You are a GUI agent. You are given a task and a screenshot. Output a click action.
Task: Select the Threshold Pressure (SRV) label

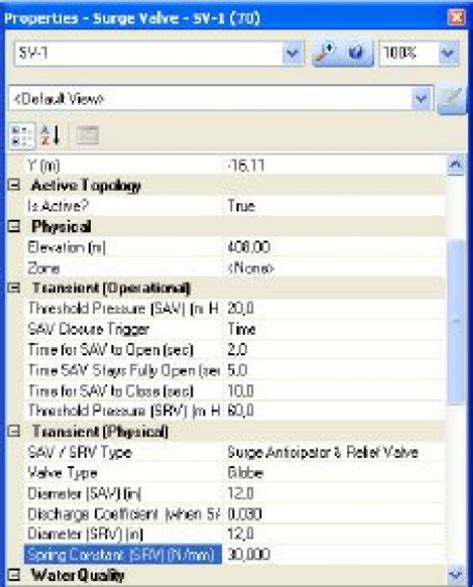point(123,411)
